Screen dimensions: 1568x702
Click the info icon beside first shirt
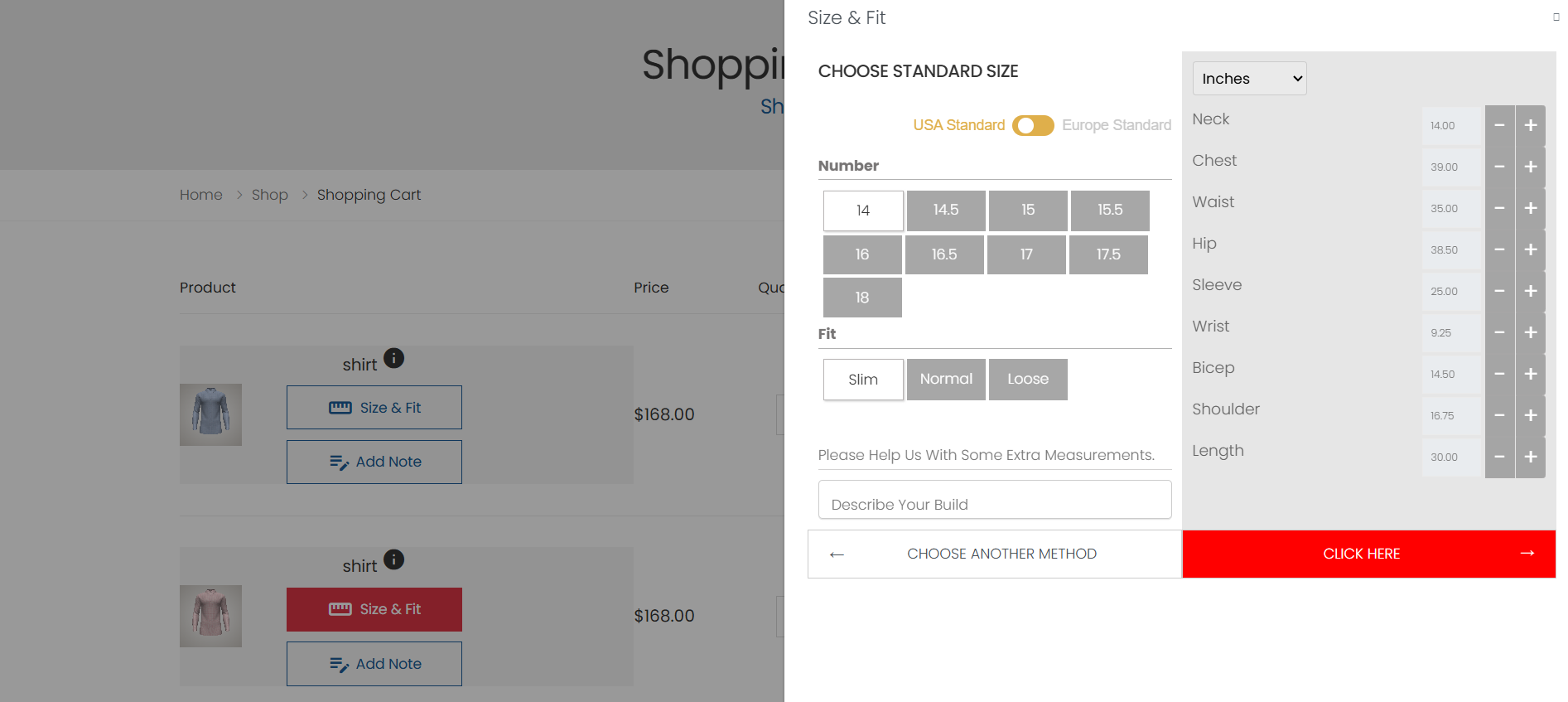click(x=393, y=358)
